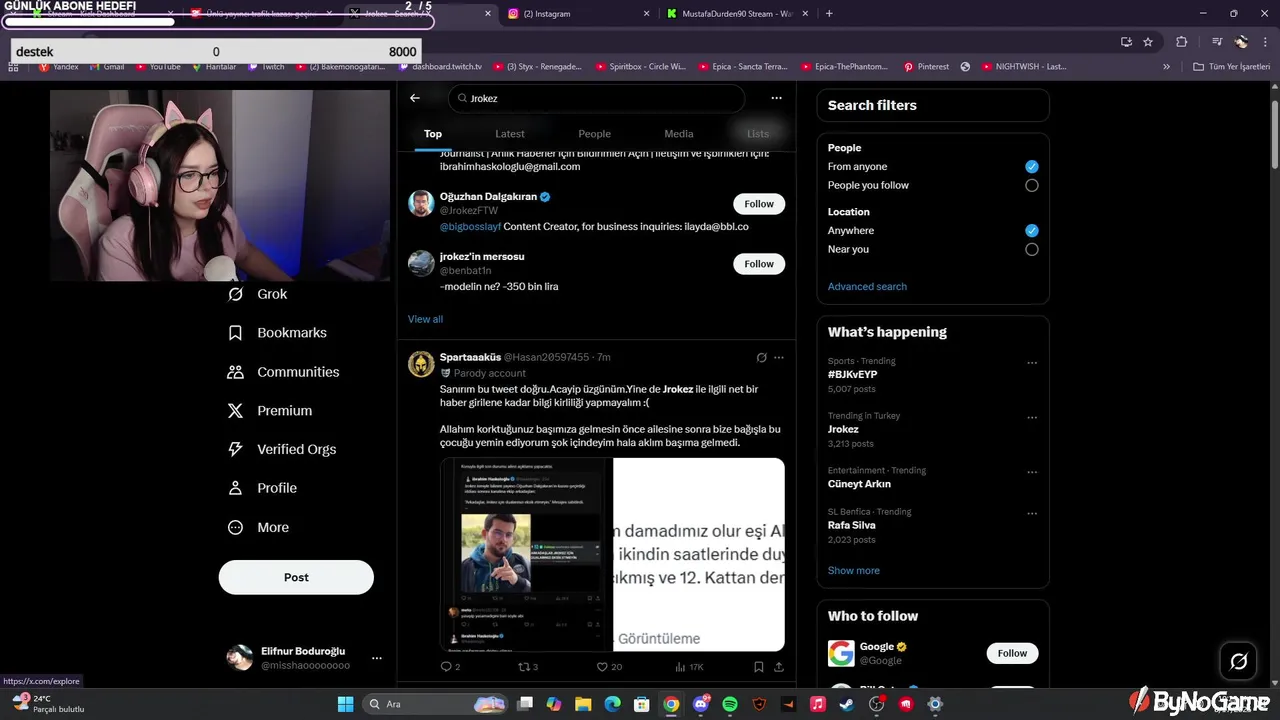
Task: Click the Grok icon in the sidebar
Action: pos(235,294)
